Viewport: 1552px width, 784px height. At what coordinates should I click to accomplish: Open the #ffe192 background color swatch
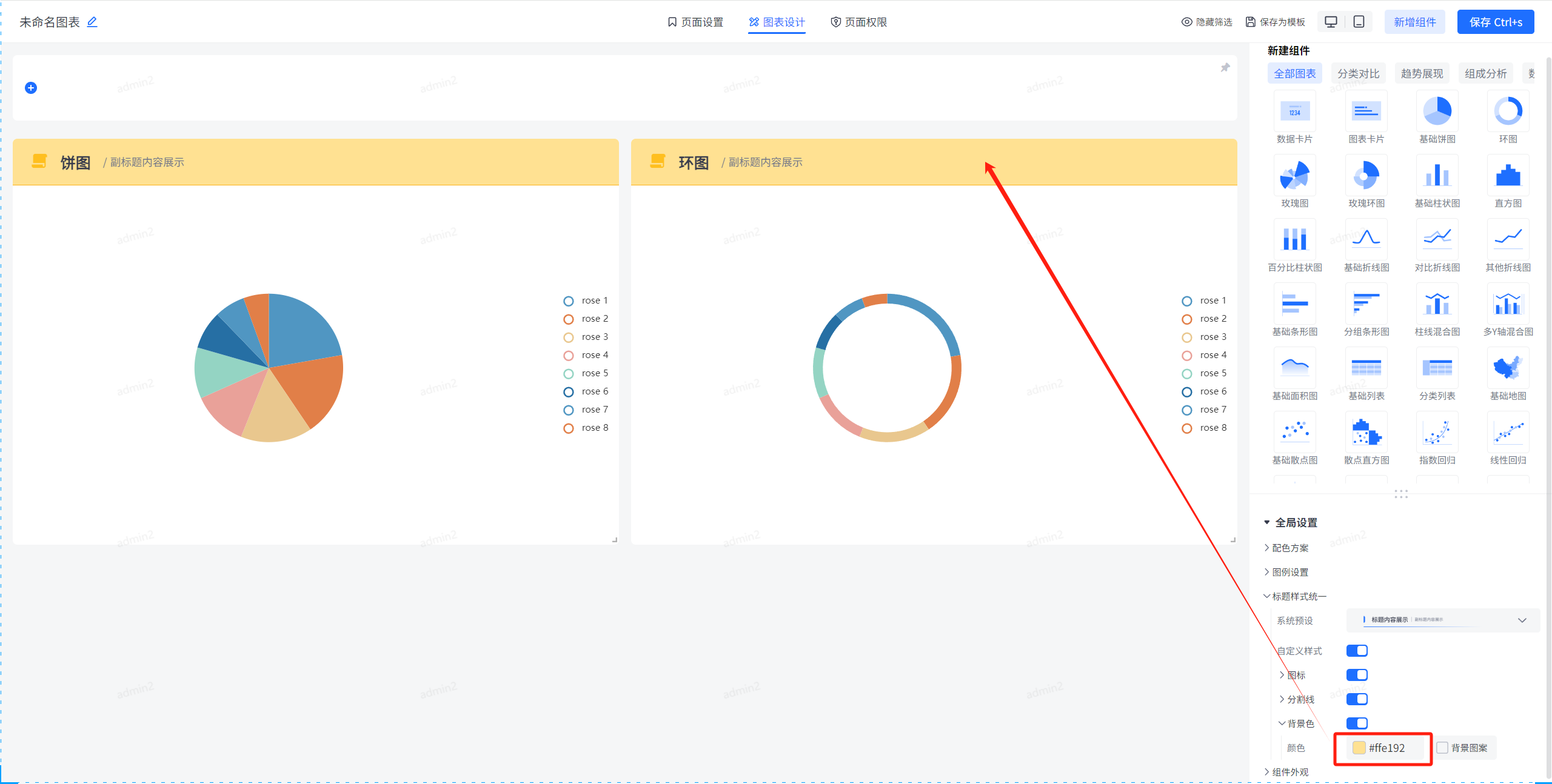point(1359,748)
